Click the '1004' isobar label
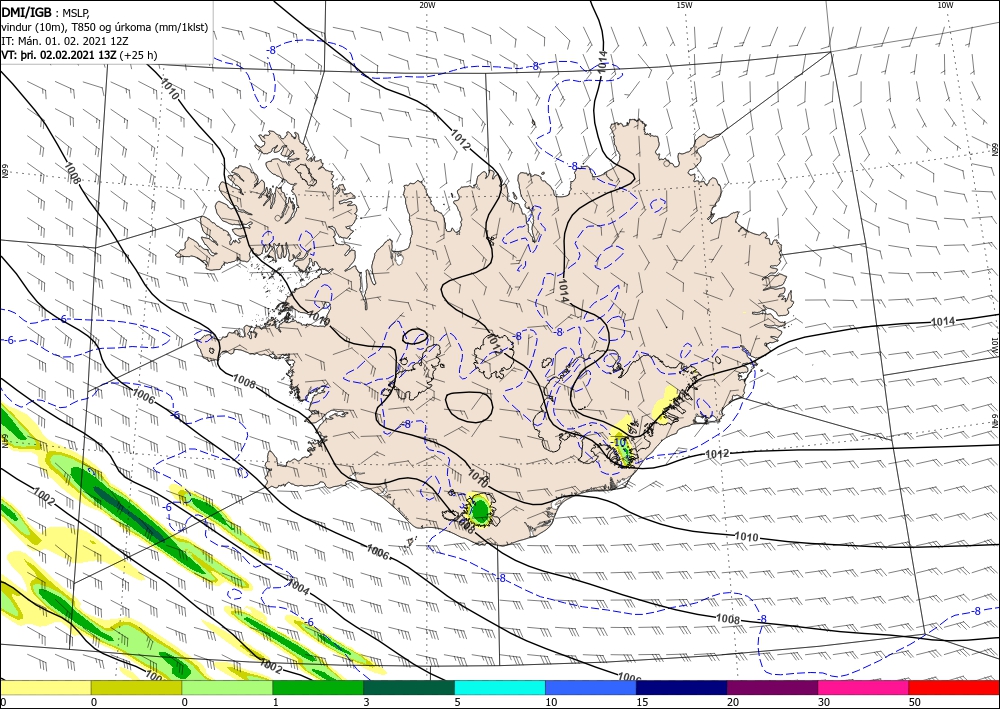The image size is (1000, 709). (x=297, y=588)
